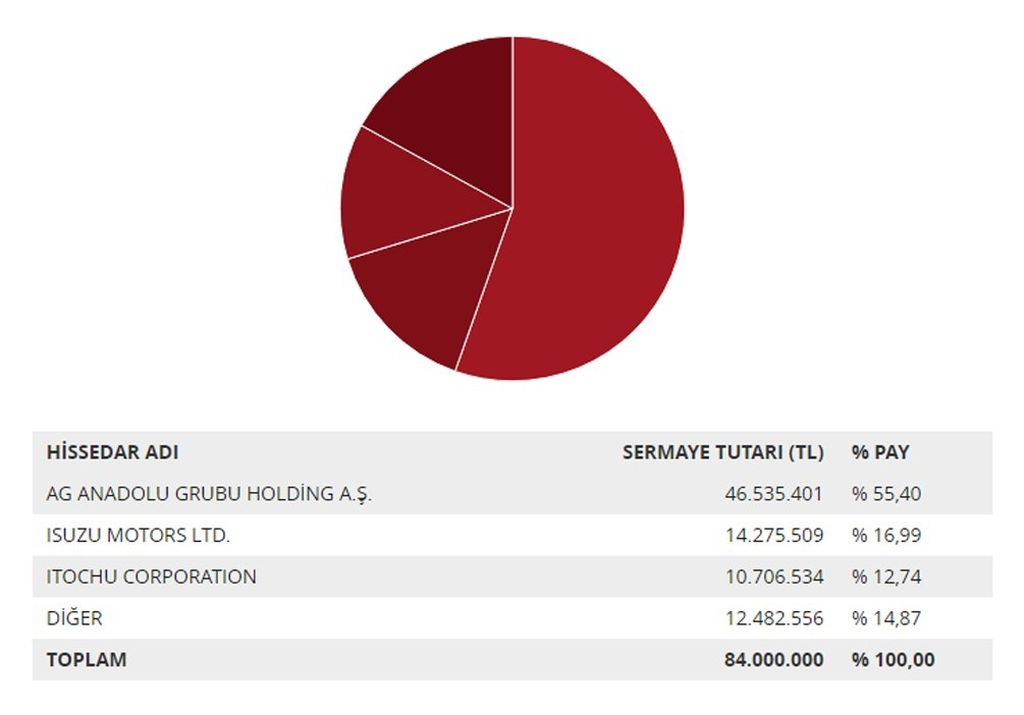Click the capital amount 12.482.556

point(774,618)
